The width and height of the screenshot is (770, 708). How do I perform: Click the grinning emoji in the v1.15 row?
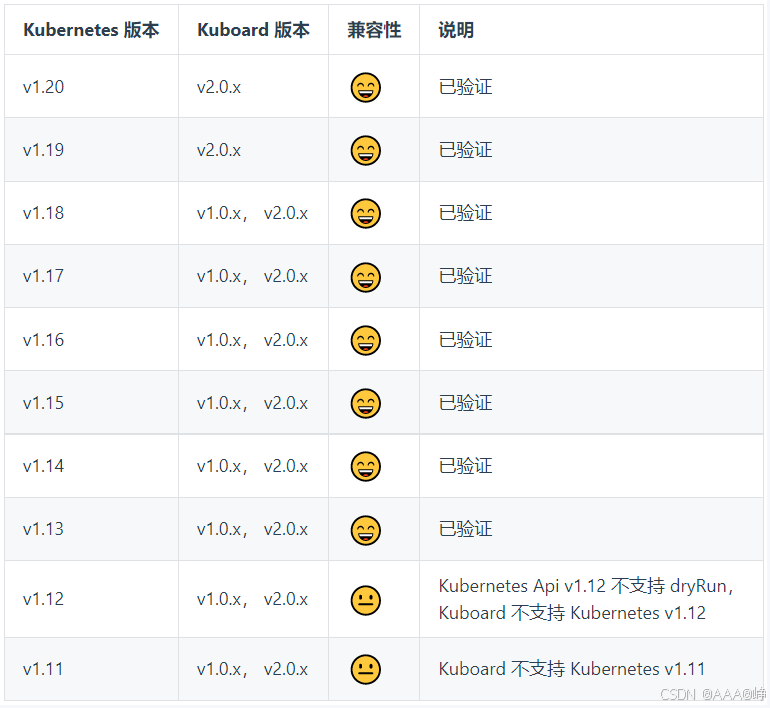[x=365, y=404]
